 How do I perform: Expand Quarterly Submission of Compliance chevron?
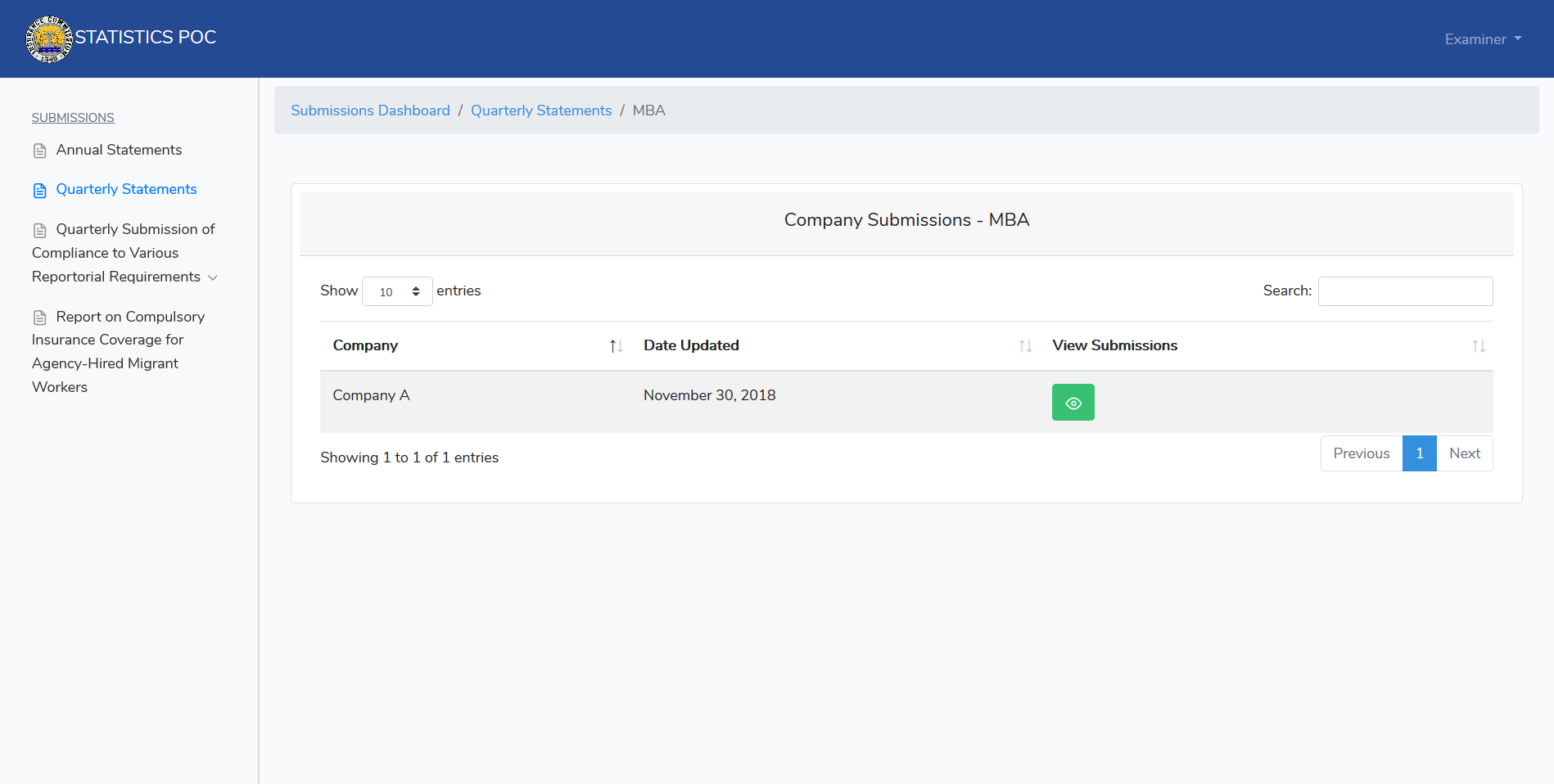click(x=213, y=277)
